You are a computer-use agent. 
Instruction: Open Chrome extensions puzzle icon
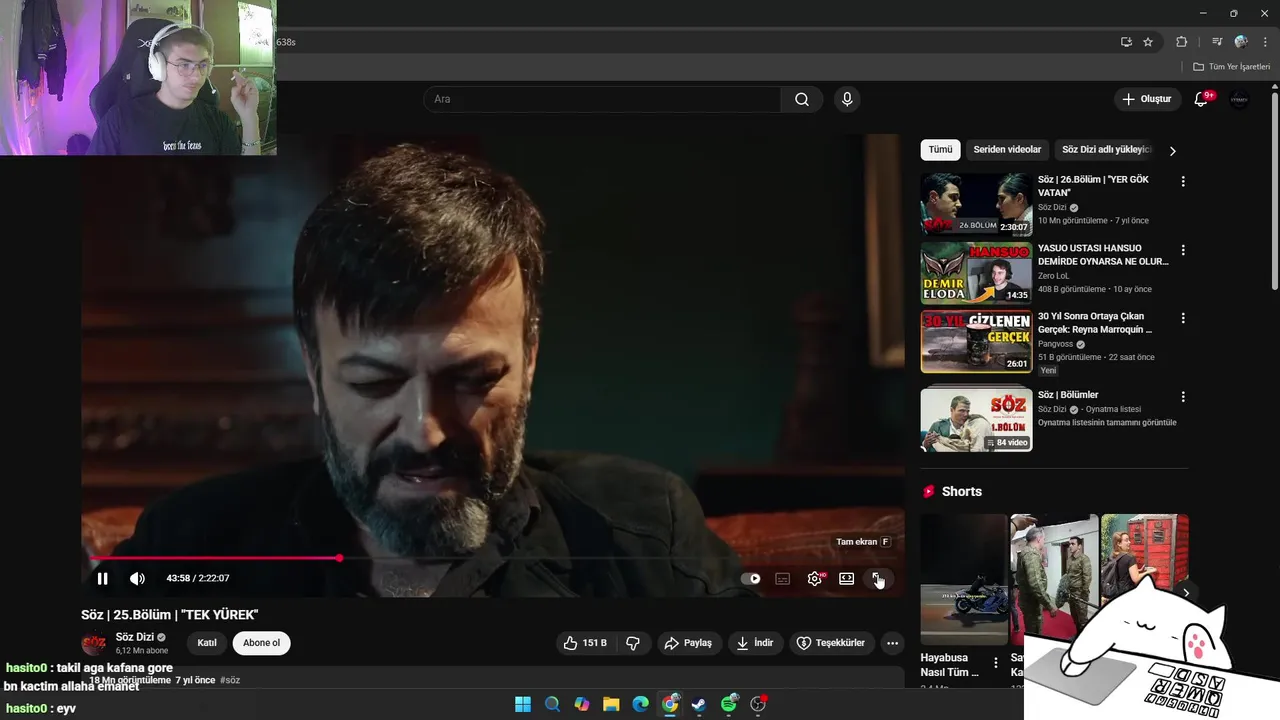coord(1181,42)
